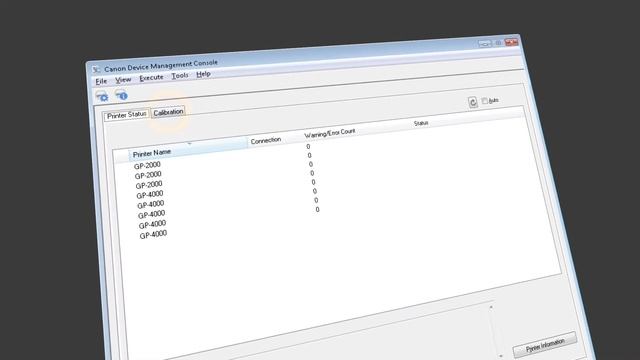Image resolution: width=640 pixels, height=360 pixels.
Task: Enable the Auto refresh checkbox
Action: tap(484, 100)
